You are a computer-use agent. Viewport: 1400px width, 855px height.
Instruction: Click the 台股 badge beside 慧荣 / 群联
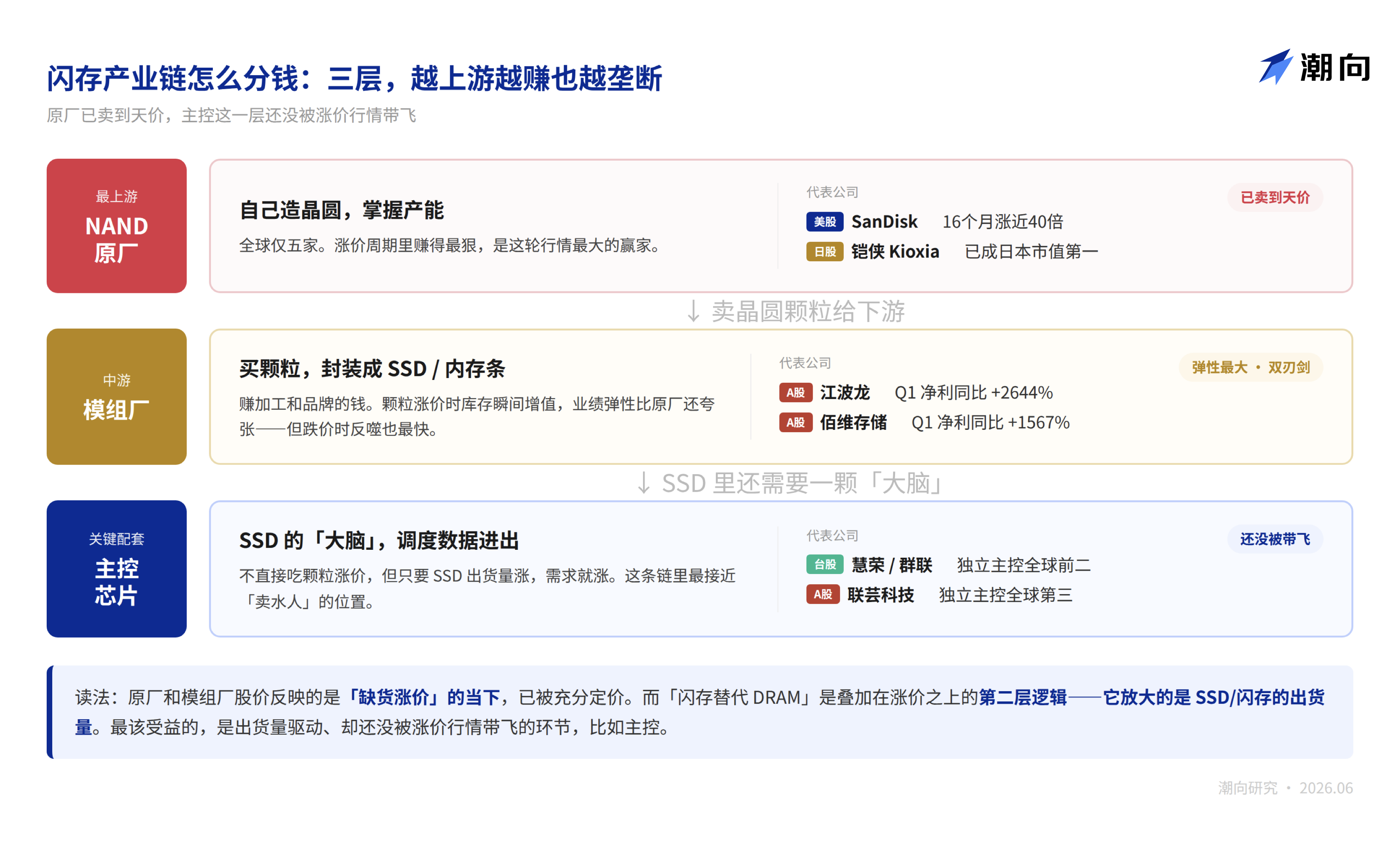(824, 564)
